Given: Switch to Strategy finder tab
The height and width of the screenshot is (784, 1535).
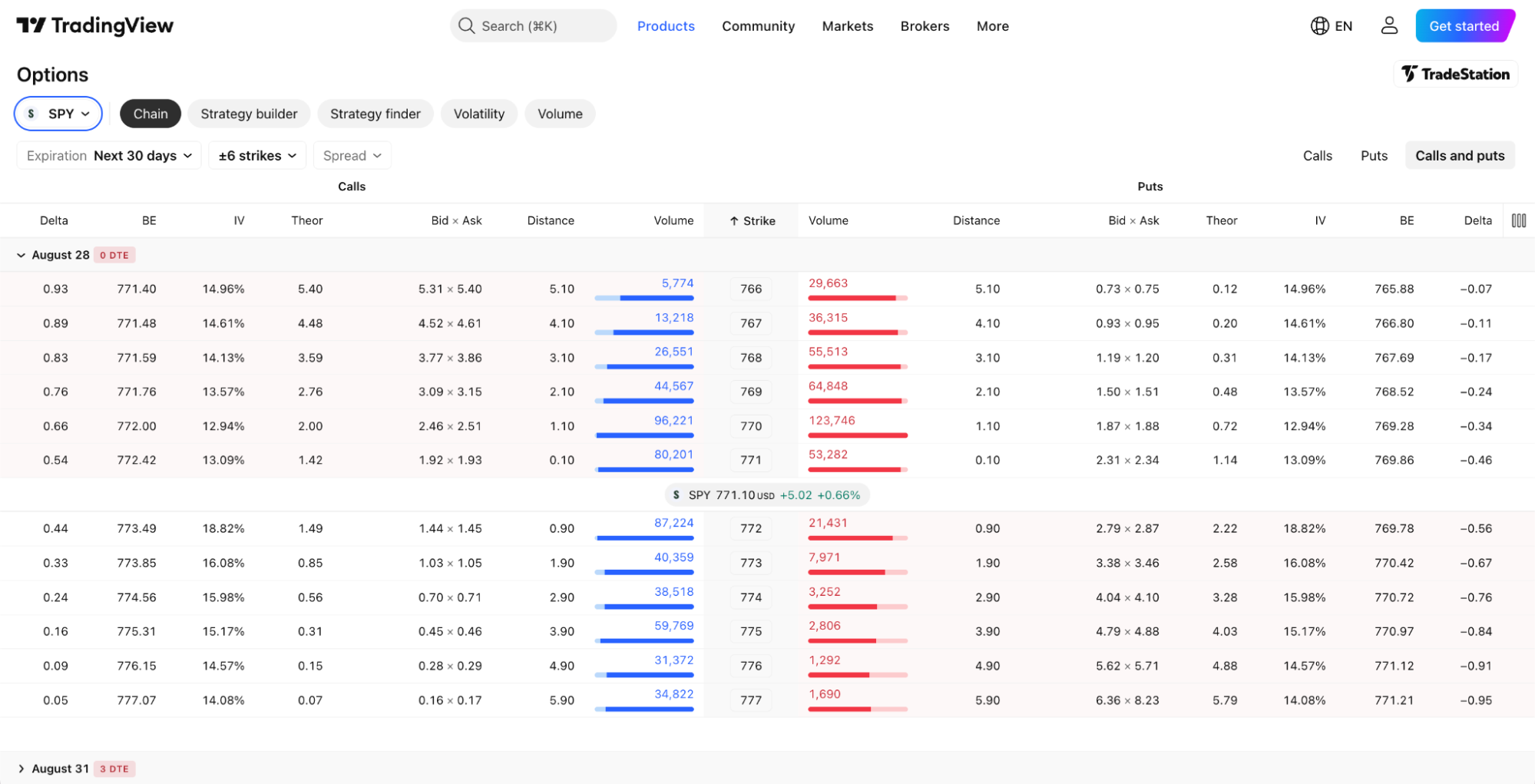Looking at the screenshot, I should [x=375, y=114].
